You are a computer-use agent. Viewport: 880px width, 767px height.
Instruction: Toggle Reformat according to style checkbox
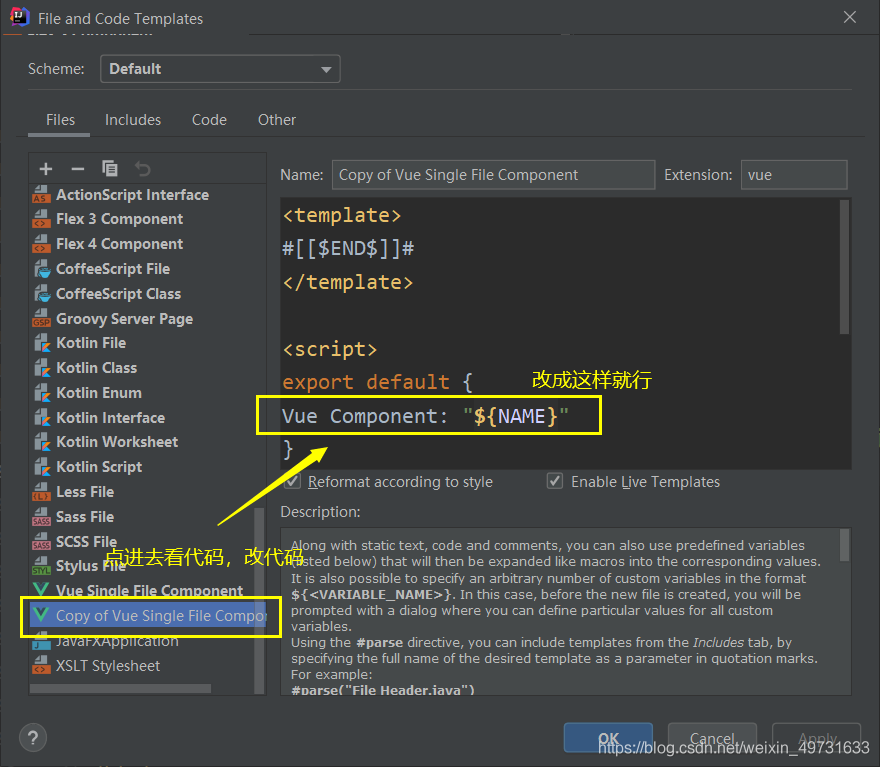(x=293, y=482)
